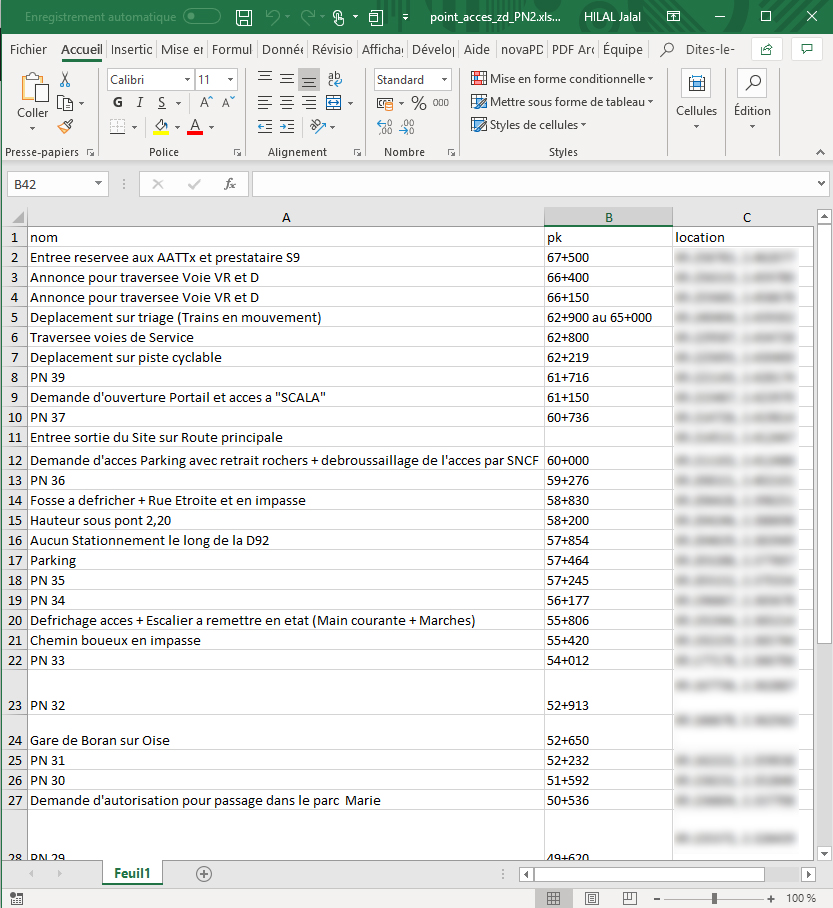Select the Feuil1 sheet tab
833x908 pixels.
tap(132, 873)
